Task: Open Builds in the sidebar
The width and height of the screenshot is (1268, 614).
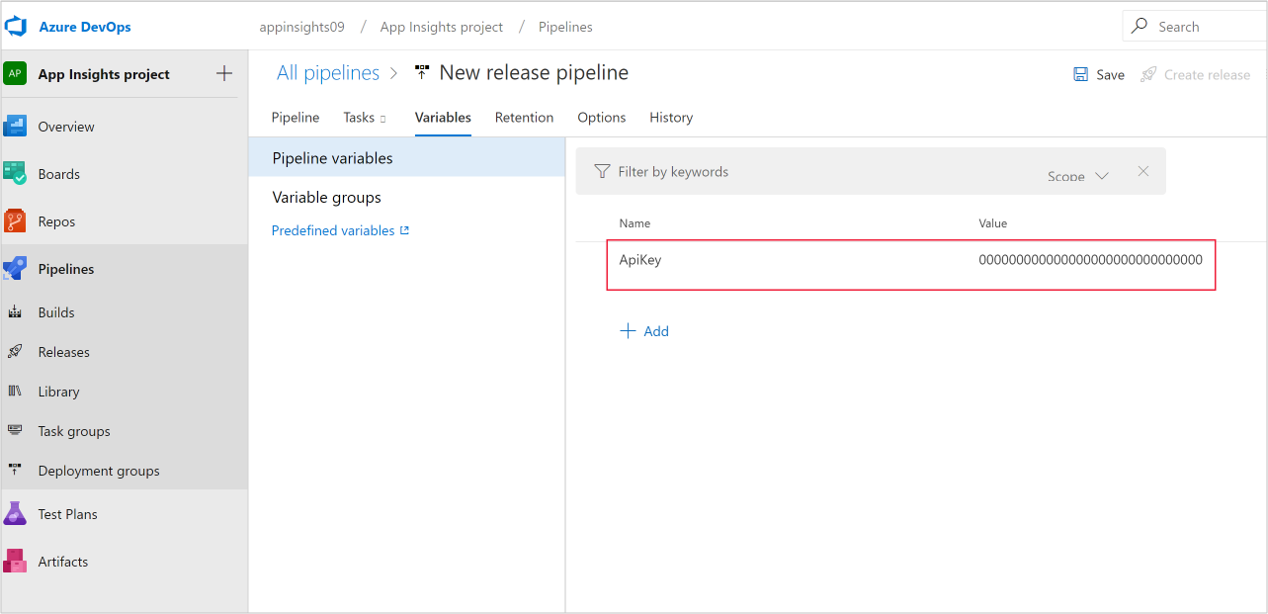Action: tap(56, 312)
